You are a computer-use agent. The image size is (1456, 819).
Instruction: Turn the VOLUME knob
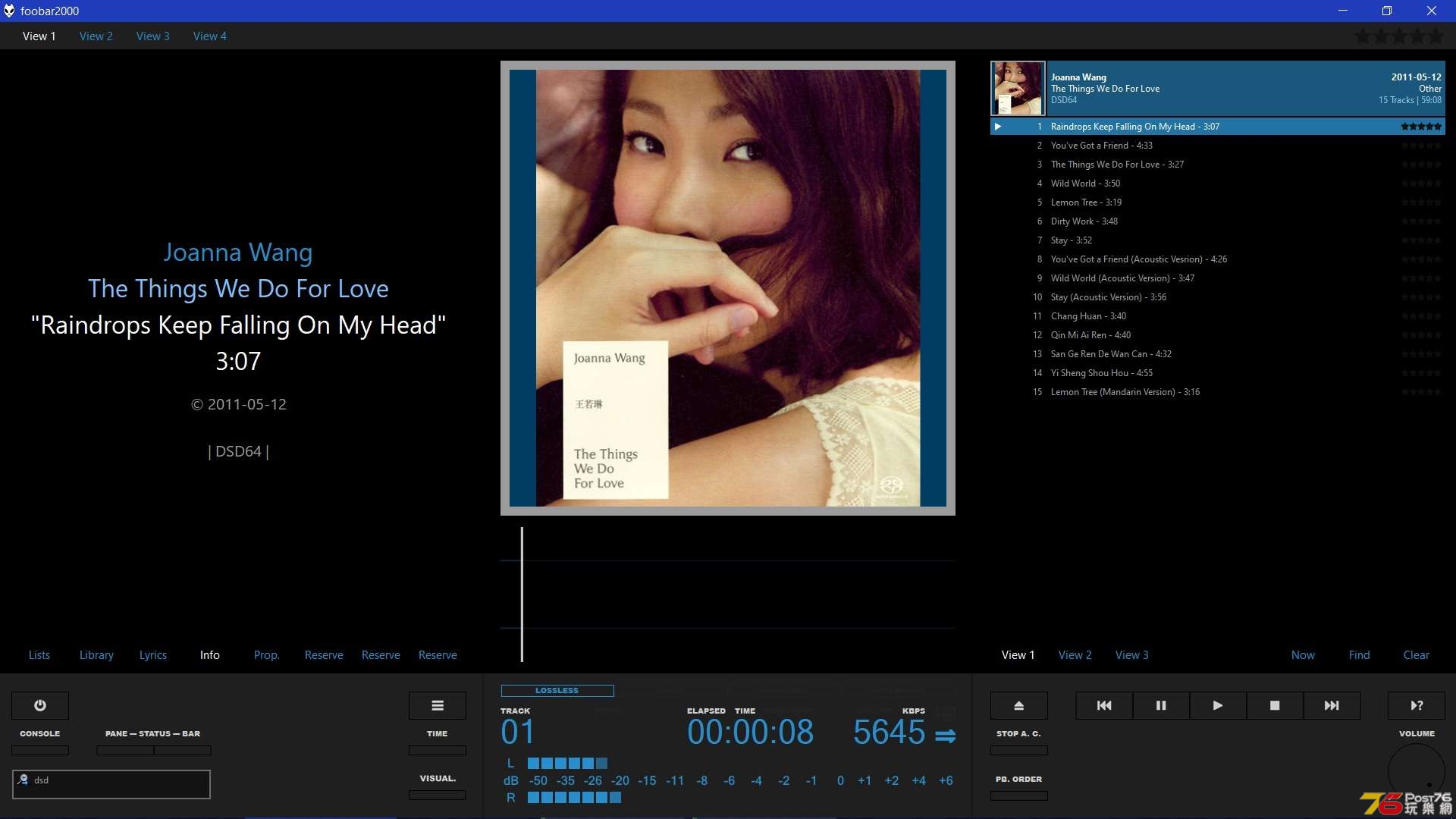pos(1417,772)
